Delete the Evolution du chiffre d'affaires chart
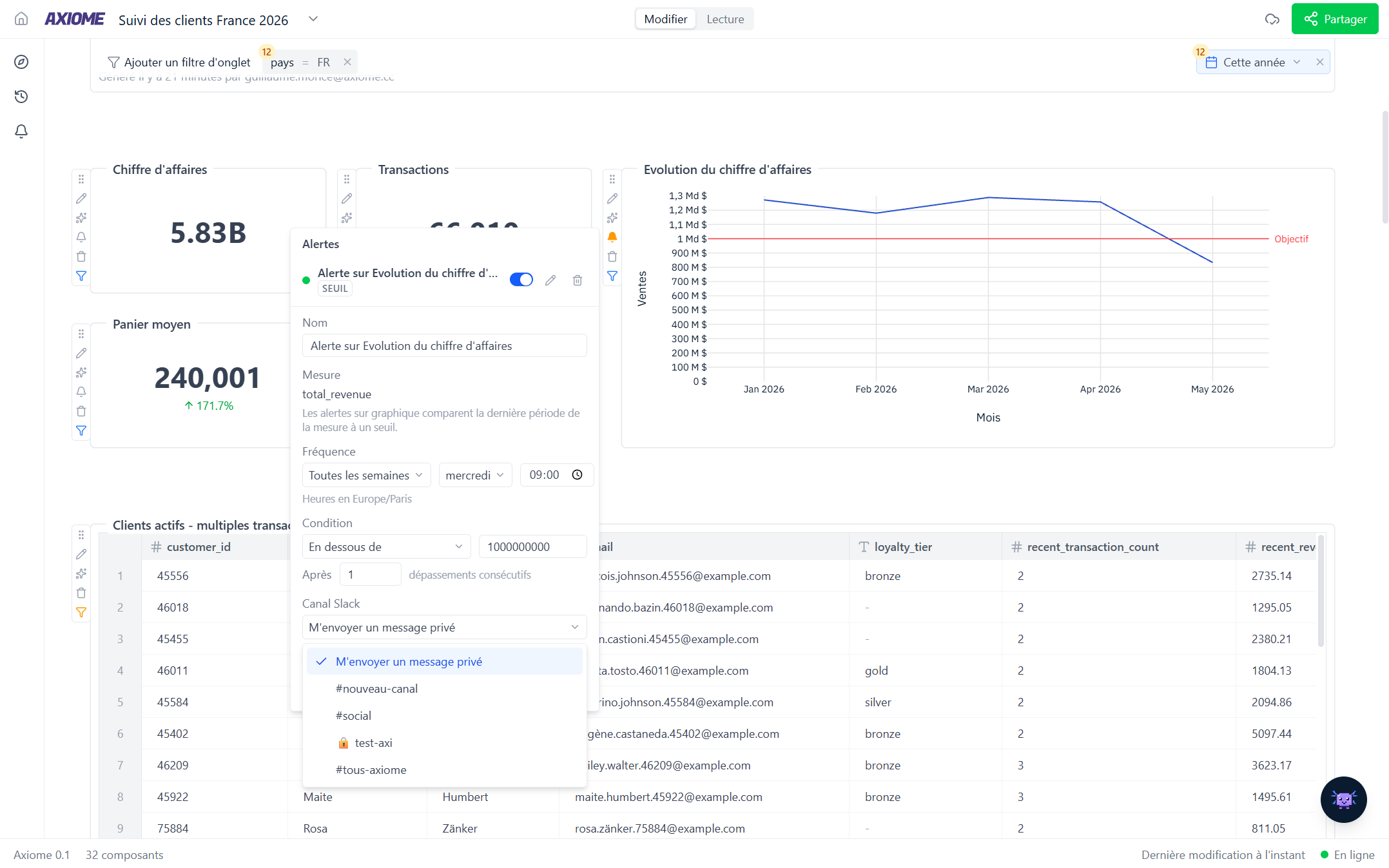Viewport: 1389px width, 868px height. [612, 256]
